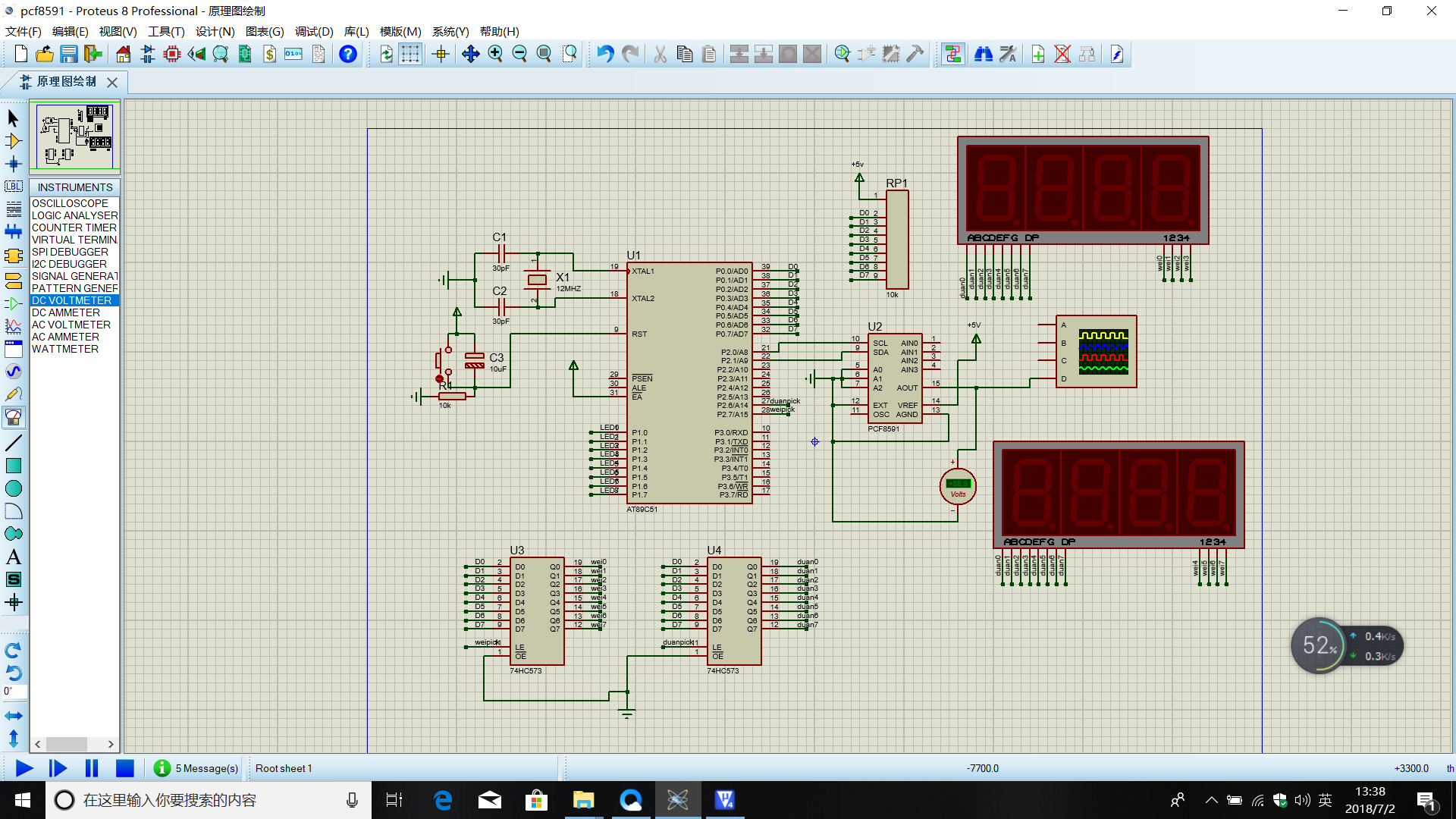
Task: Open the 编辑(E) menu
Action: pos(70,31)
